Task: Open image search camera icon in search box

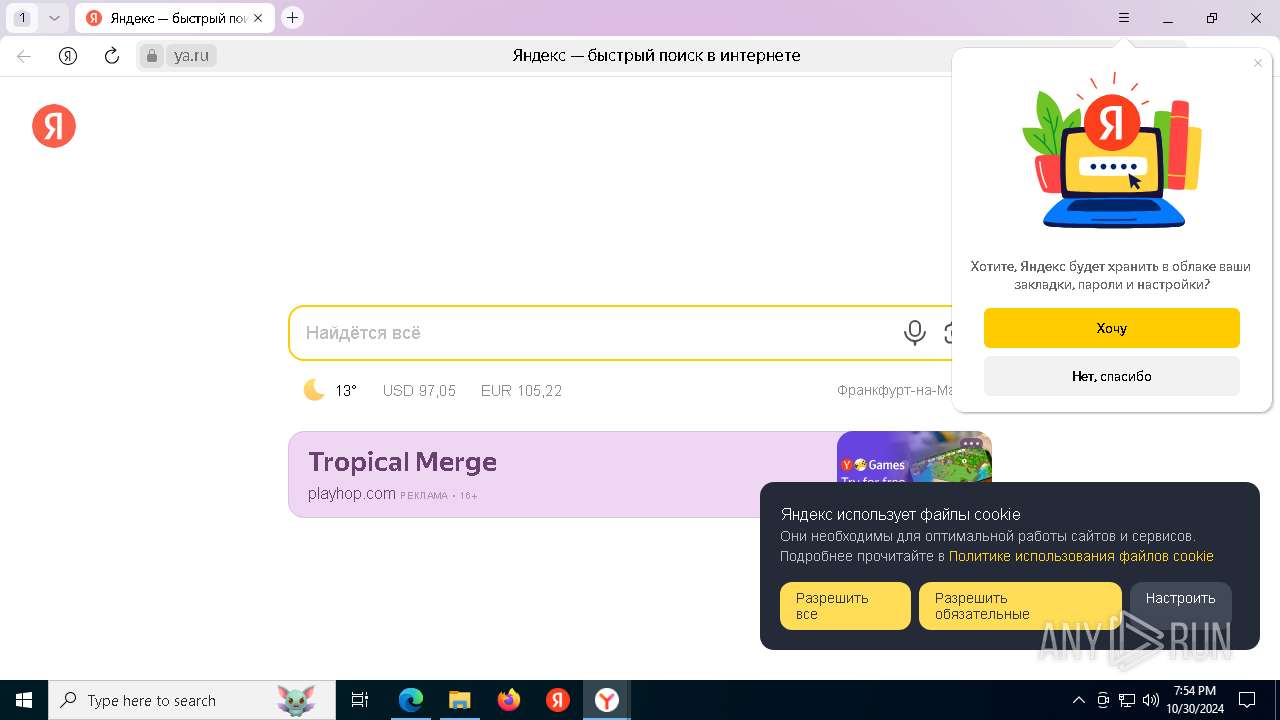Action: [x=948, y=333]
